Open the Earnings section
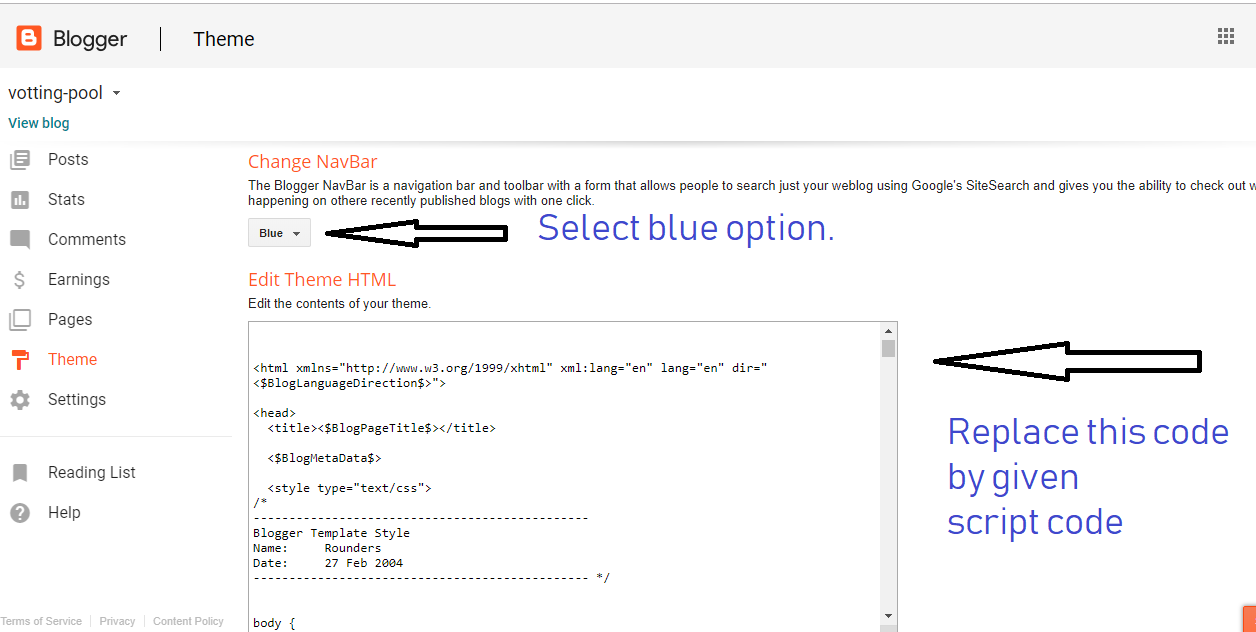 pyautogui.click(x=79, y=279)
